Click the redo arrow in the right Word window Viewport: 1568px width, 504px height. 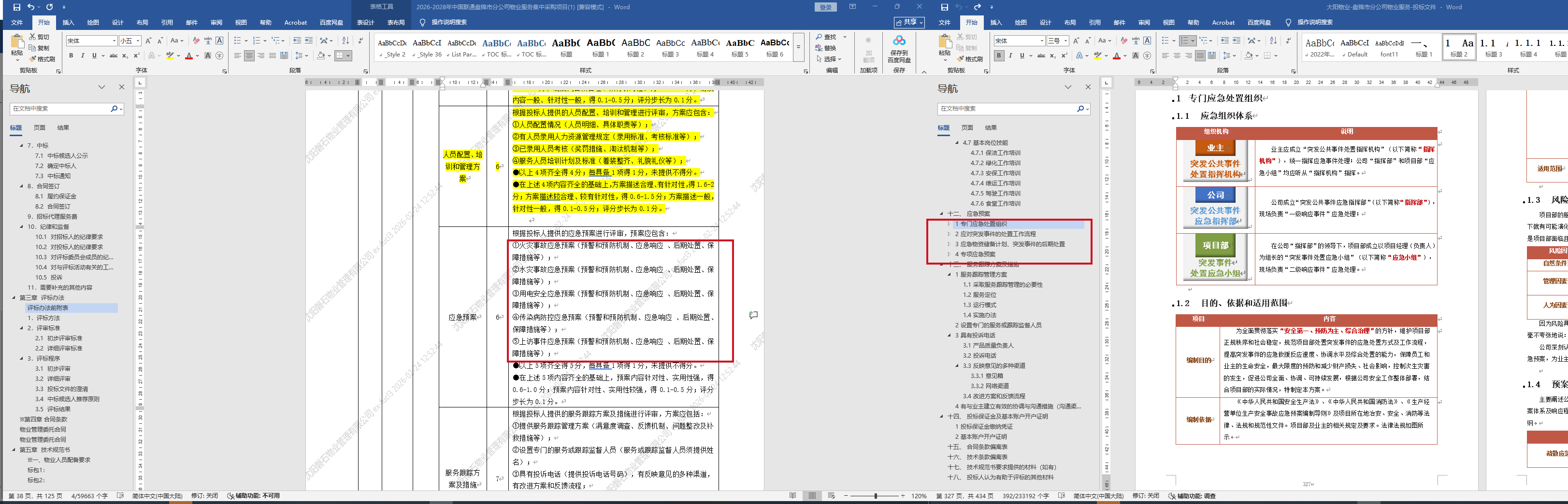[977, 7]
